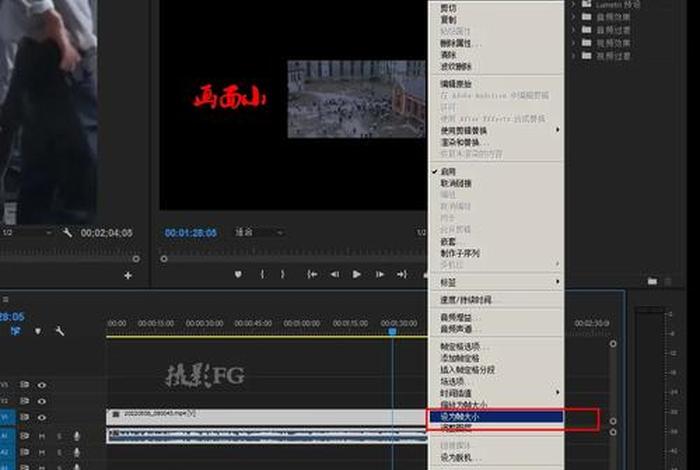Viewport: 700px width, 470px height.
Task: Expand the 音频过渡 folder in Effects
Action: [x=573, y=30]
